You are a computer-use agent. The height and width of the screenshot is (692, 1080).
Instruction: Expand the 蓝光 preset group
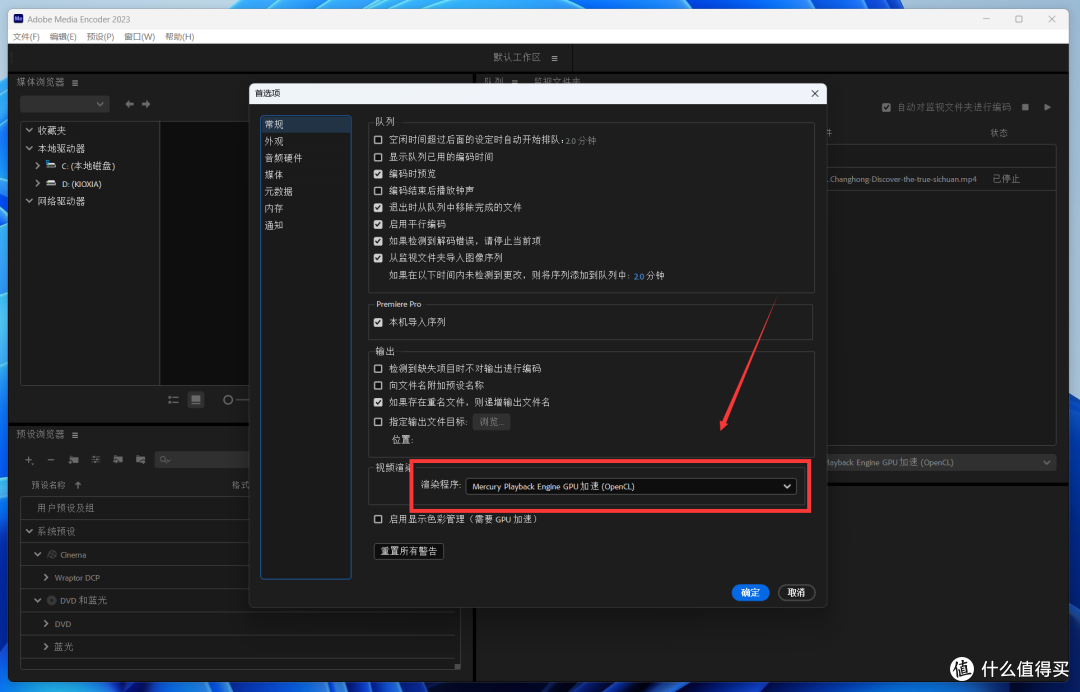pyautogui.click(x=46, y=647)
